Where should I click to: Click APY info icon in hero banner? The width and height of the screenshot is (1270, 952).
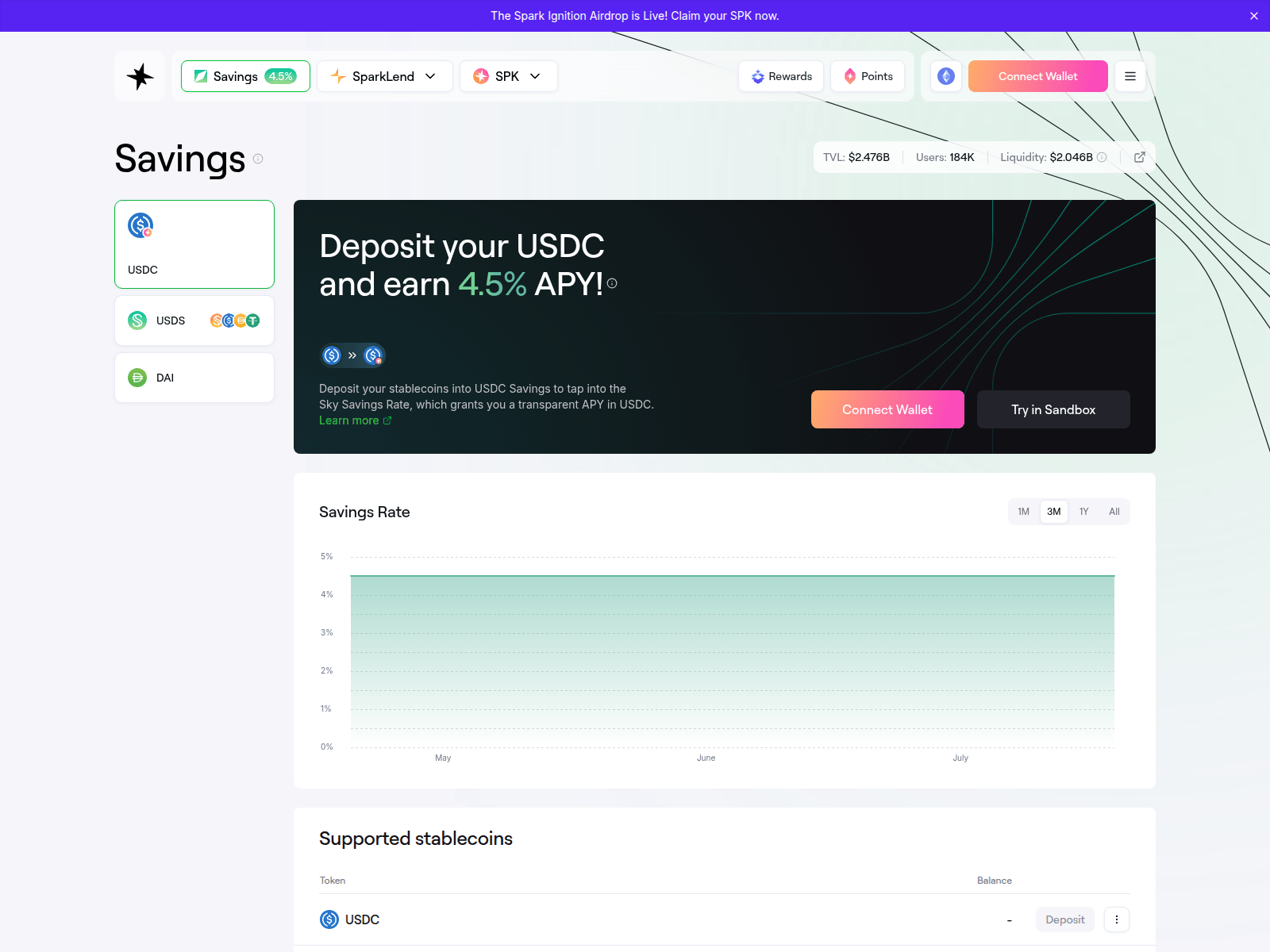[x=612, y=283]
